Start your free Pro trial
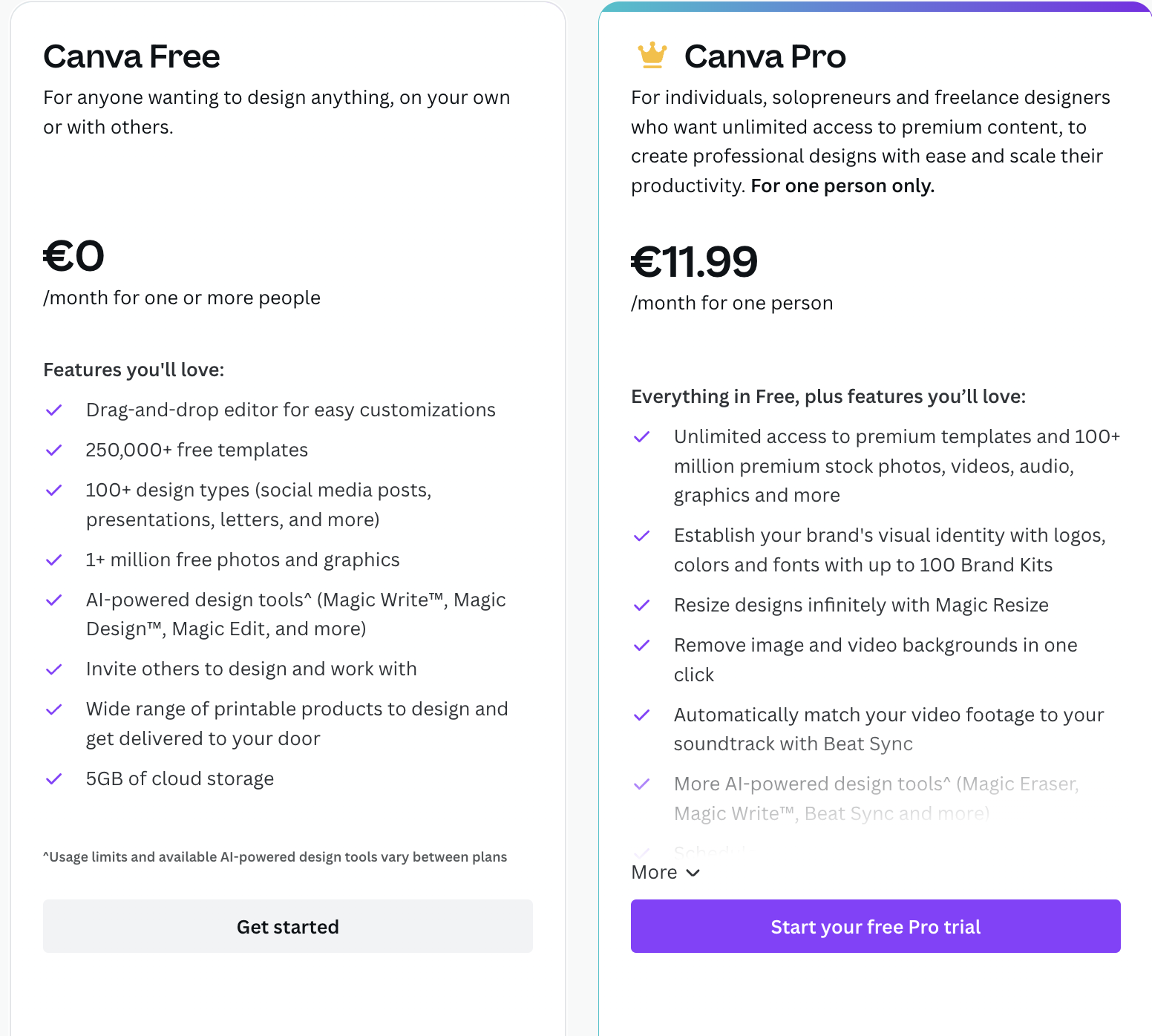1152x1036 pixels. [875, 926]
